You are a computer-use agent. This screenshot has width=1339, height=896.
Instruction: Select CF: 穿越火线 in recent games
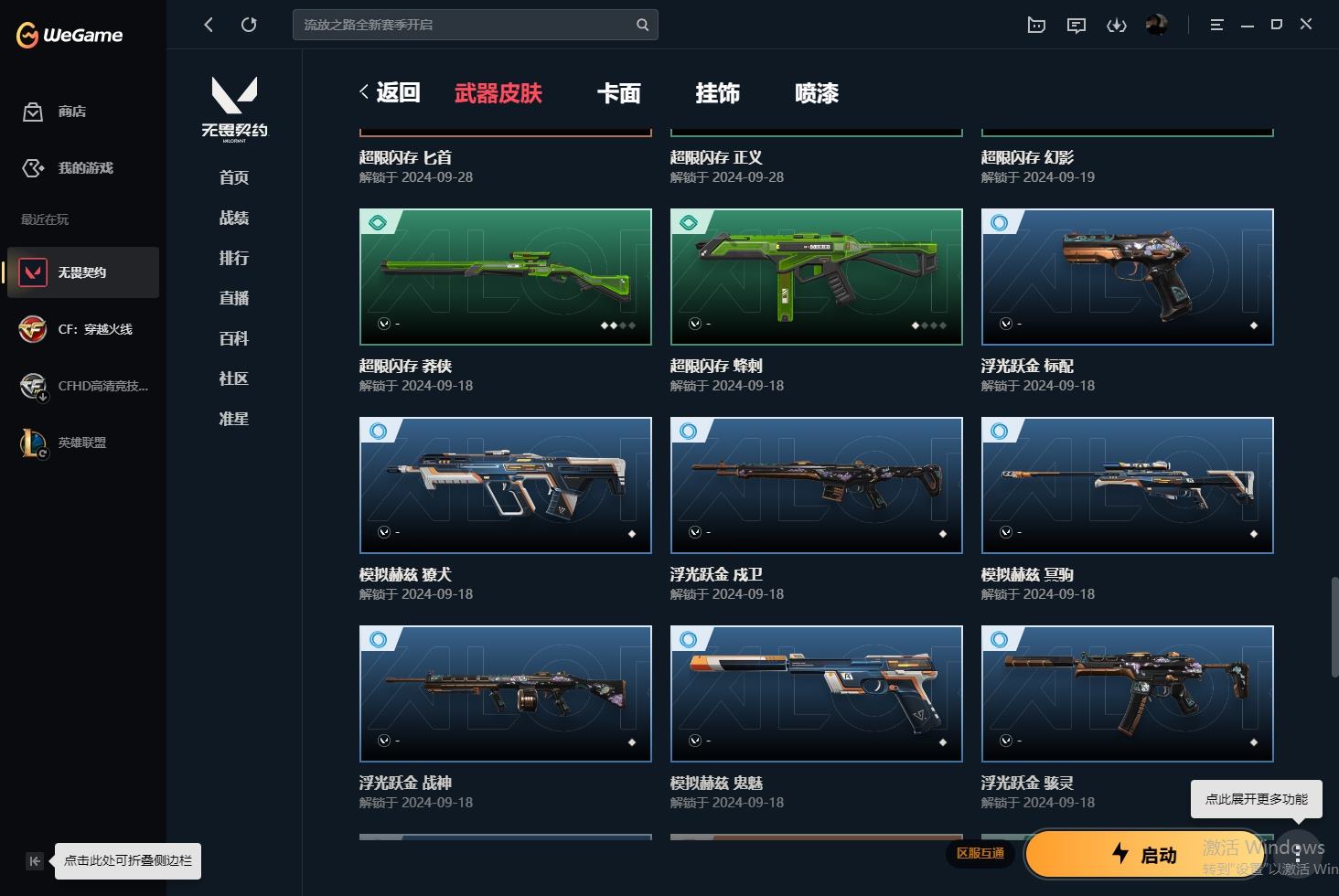(83, 329)
